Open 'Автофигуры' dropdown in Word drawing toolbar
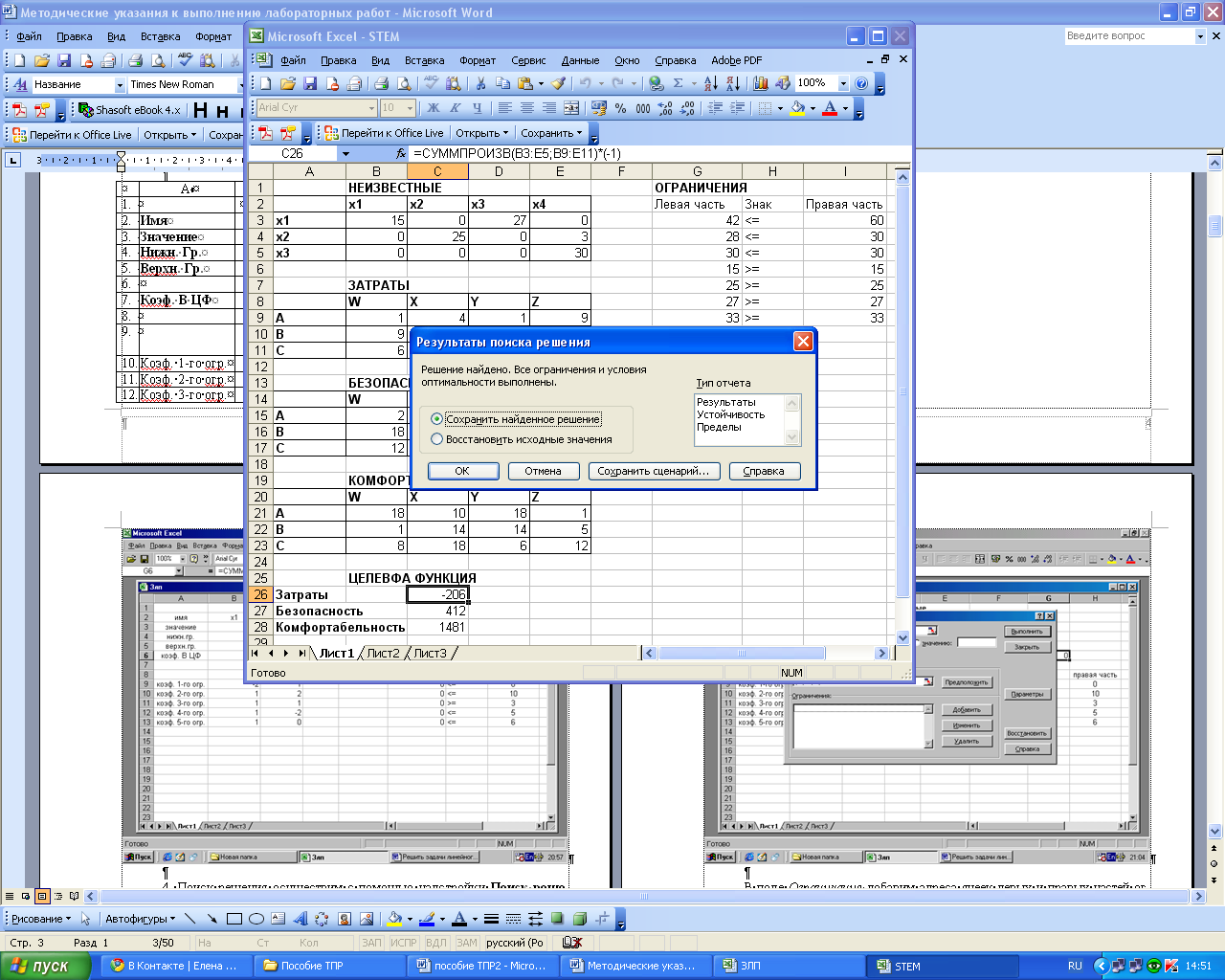 141,919
